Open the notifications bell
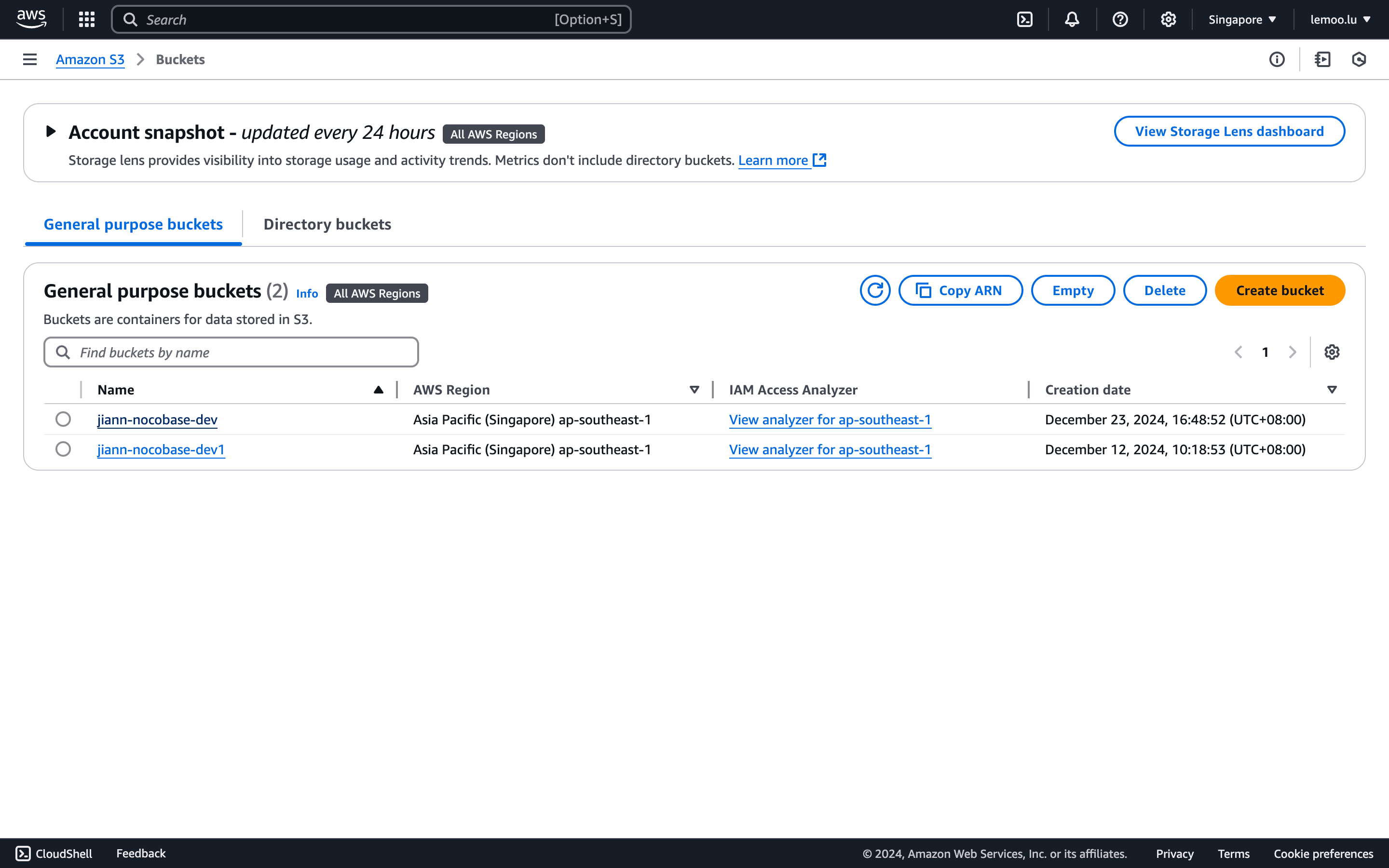Image resolution: width=1389 pixels, height=868 pixels. point(1072,19)
